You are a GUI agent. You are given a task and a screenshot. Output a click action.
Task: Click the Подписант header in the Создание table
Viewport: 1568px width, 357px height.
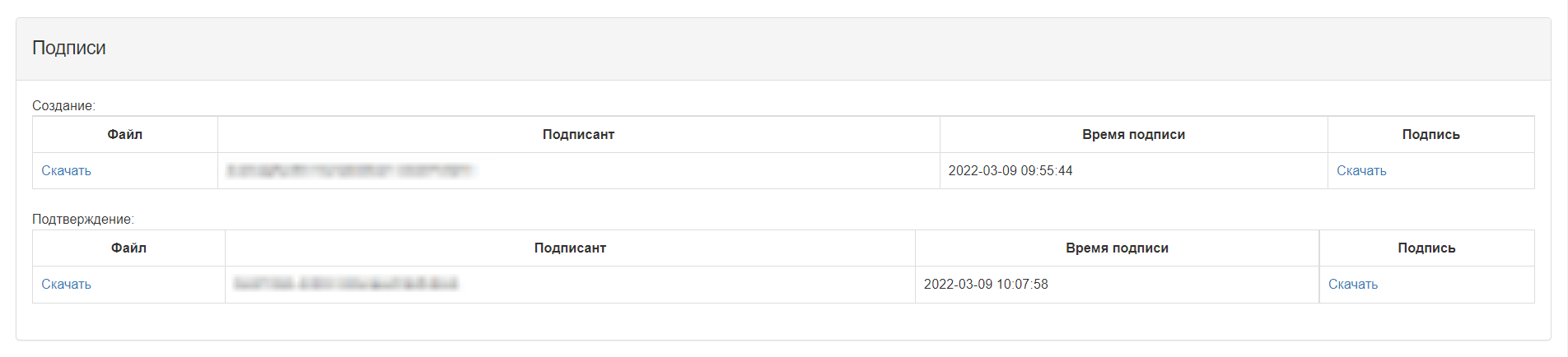click(x=578, y=134)
